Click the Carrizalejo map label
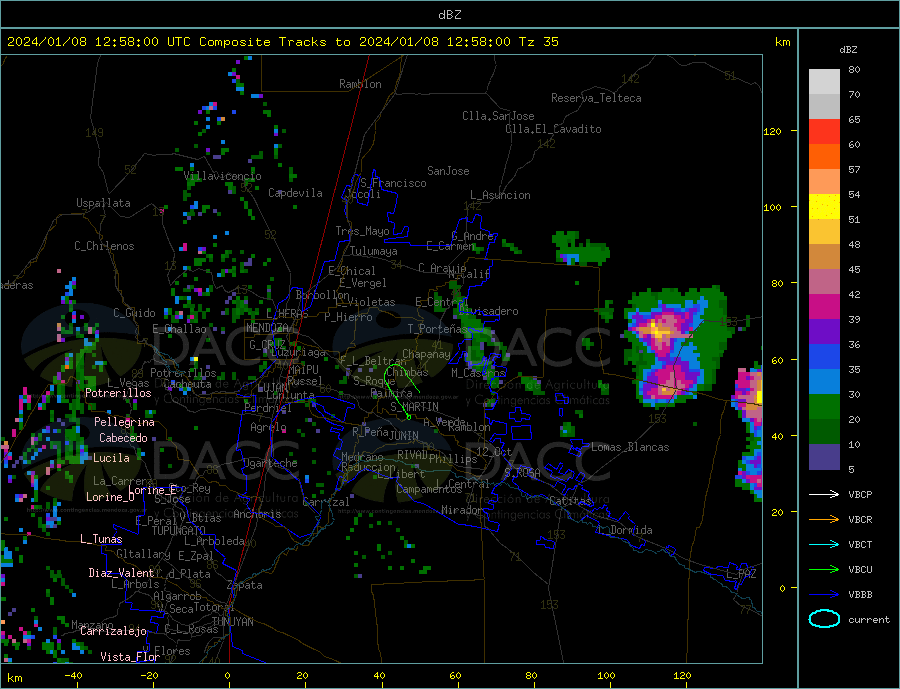Image resolution: width=900 pixels, height=689 pixels. [114, 631]
